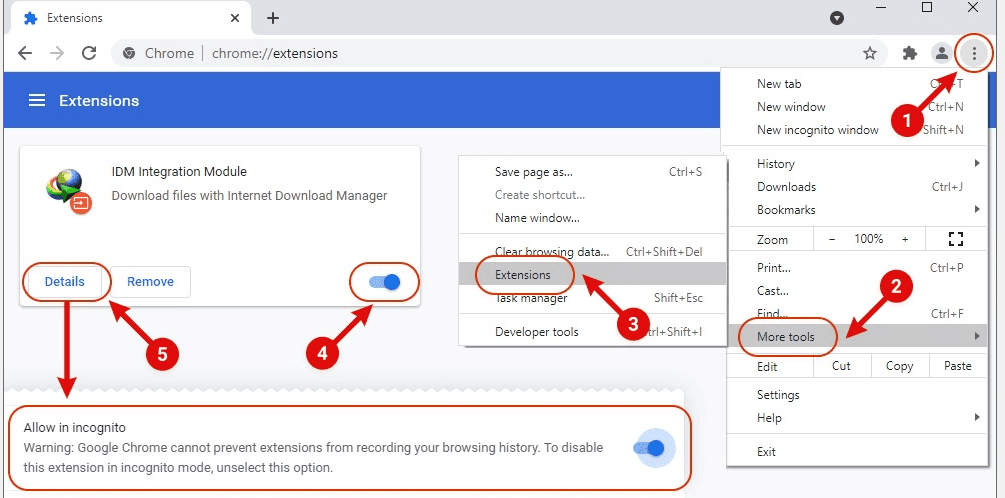The height and width of the screenshot is (498, 1005).
Task: Click the IDM Integration Module icon
Action: coord(69,191)
